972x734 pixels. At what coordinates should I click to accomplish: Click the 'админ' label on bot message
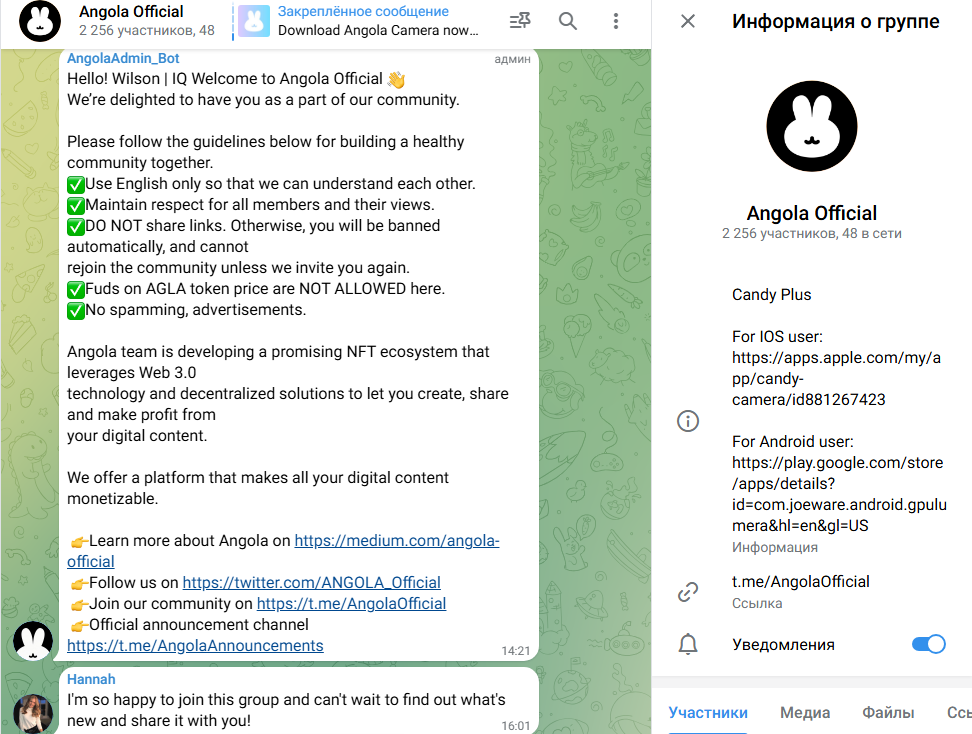click(x=512, y=59)
